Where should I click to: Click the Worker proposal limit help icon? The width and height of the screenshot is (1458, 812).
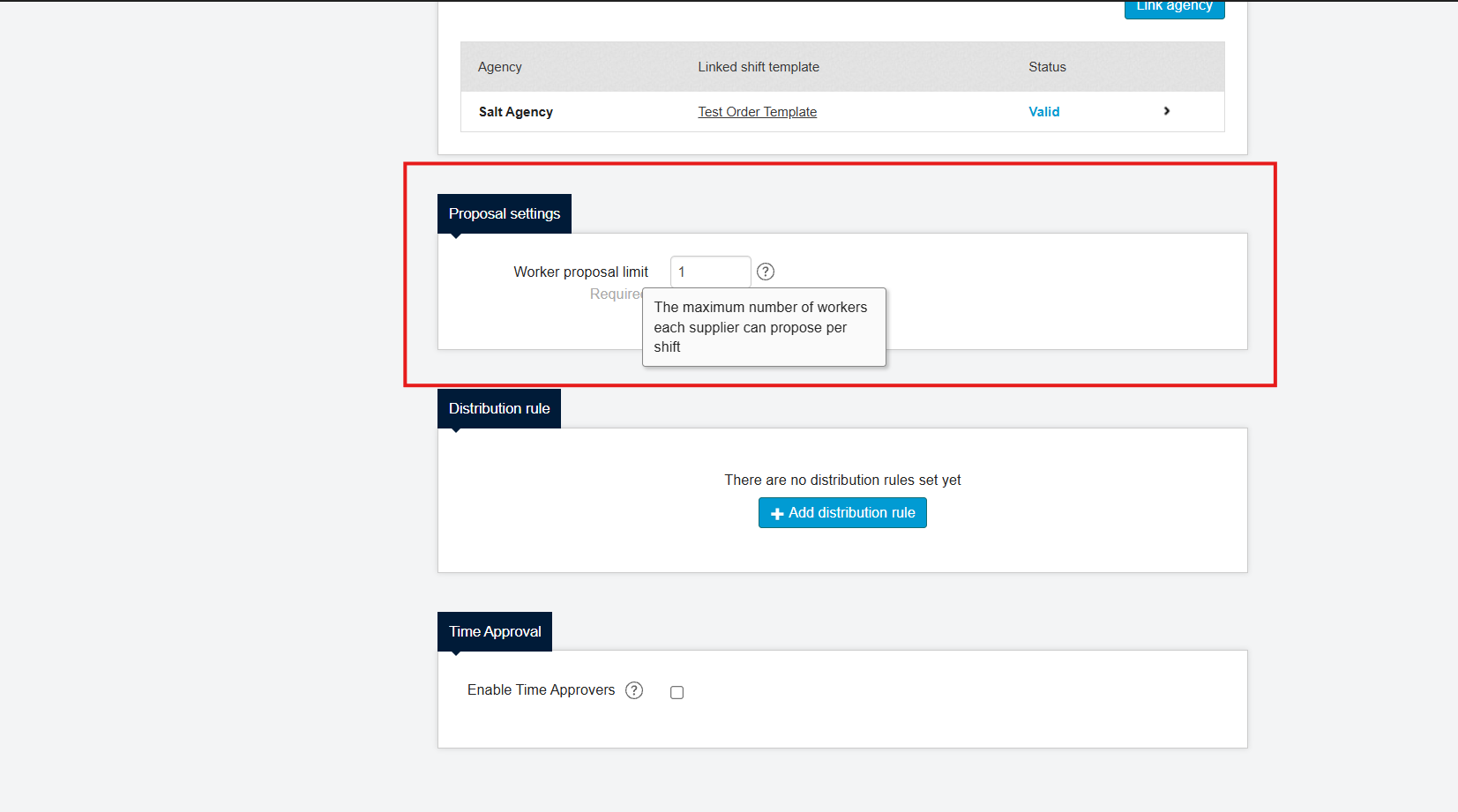pos(766,272)
